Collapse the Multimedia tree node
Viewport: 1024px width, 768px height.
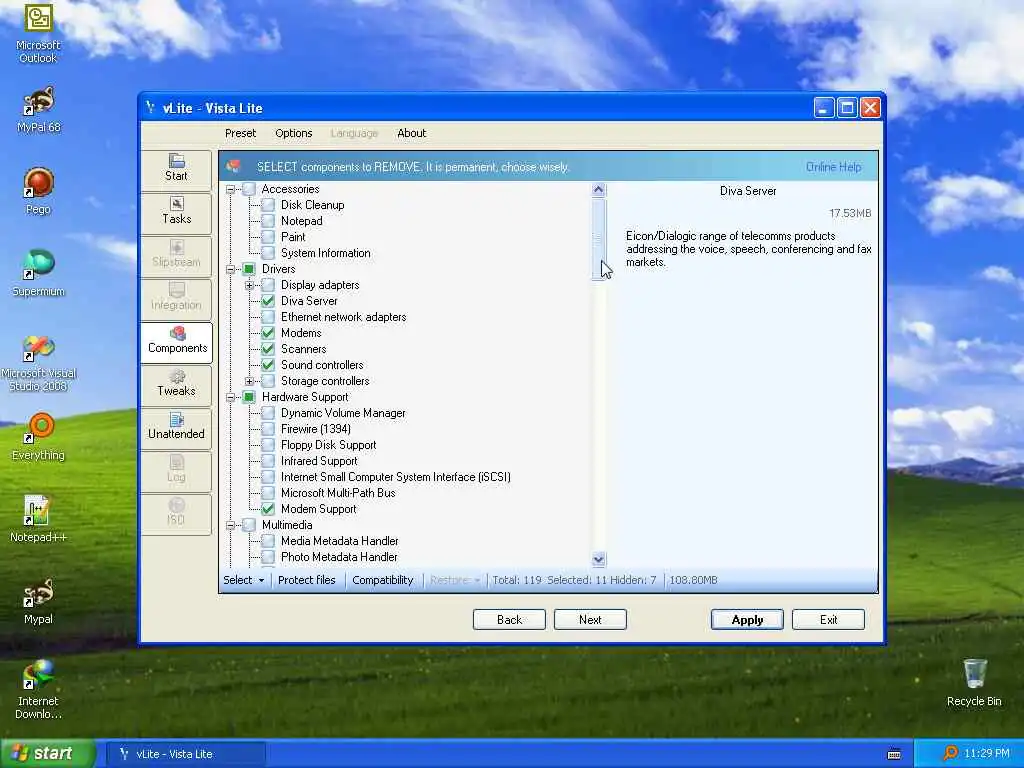point(230,525)
